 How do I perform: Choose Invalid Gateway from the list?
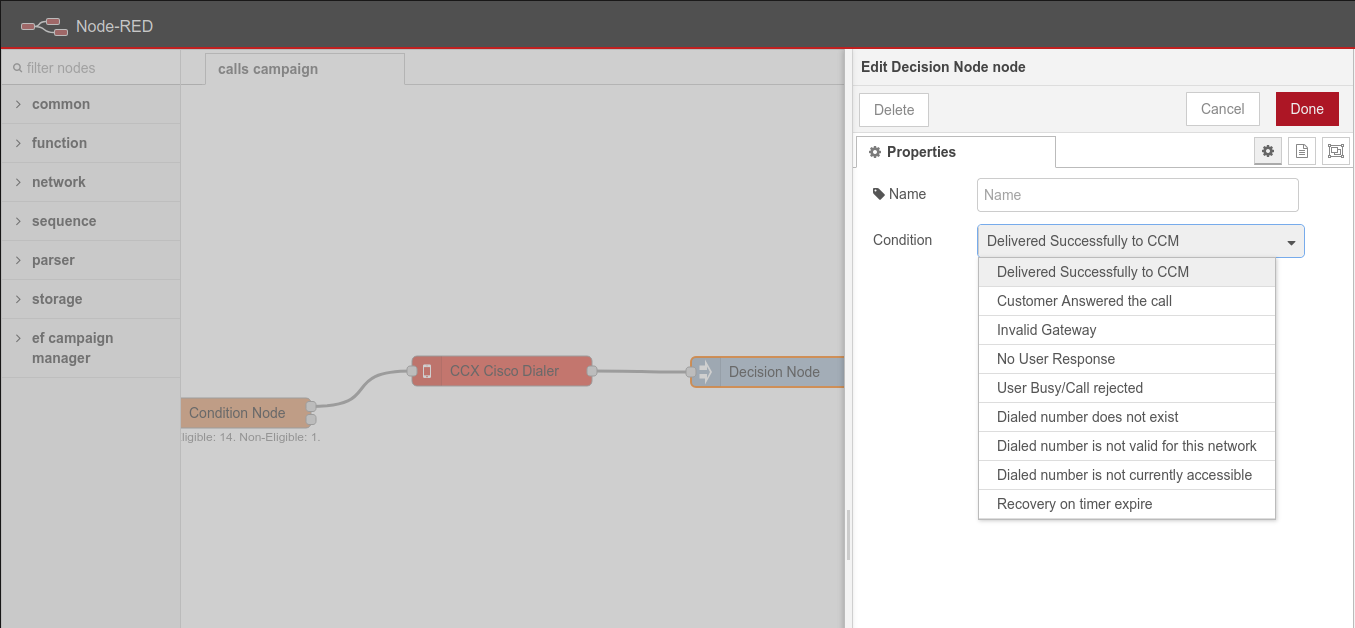point(1046,330)
